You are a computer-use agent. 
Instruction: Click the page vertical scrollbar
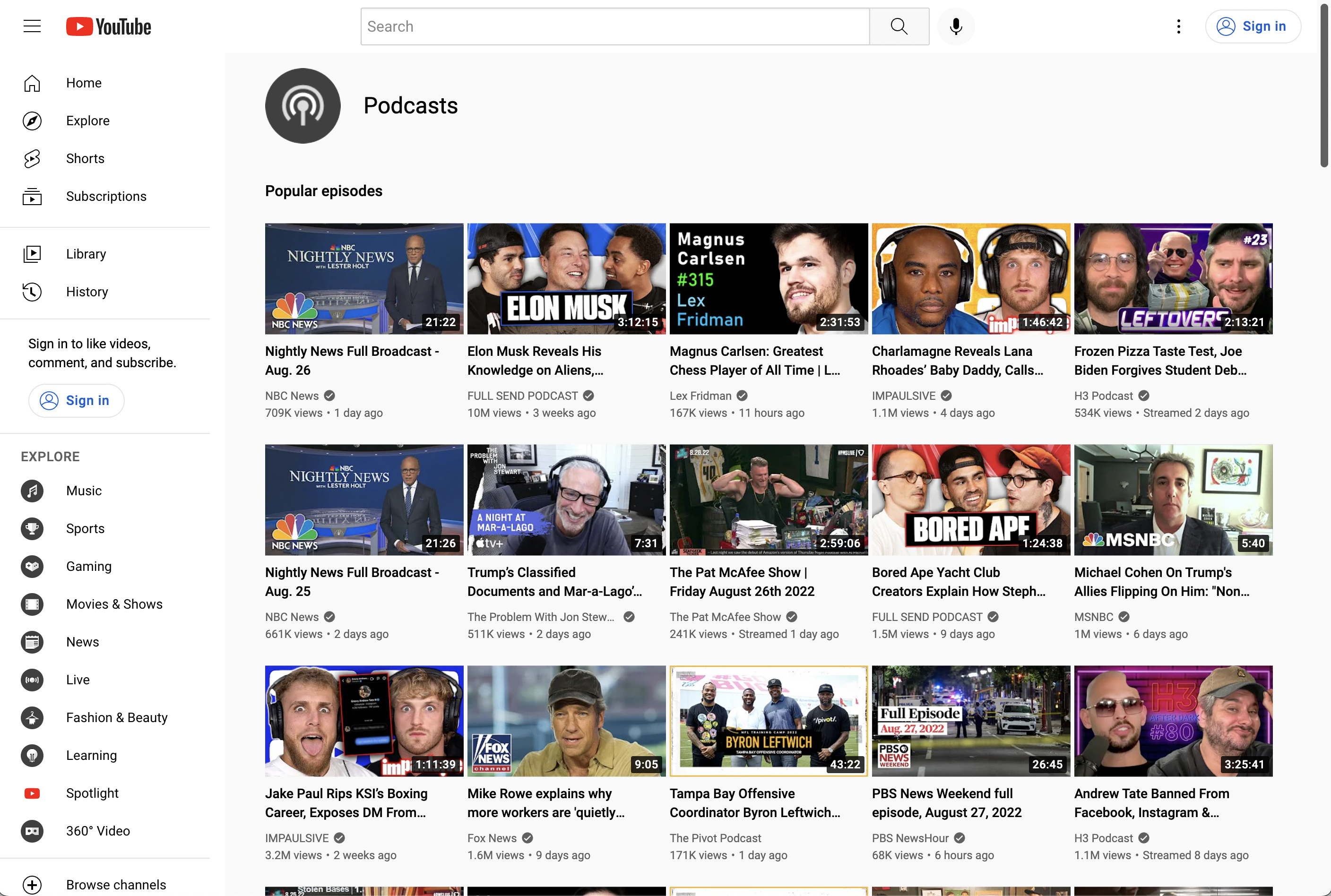click(x=1324, y=86)
